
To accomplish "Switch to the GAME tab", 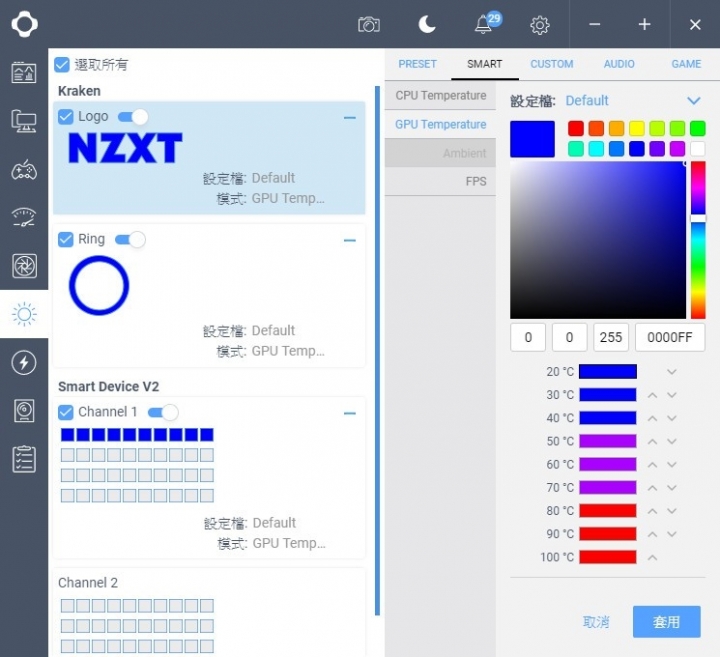I will 686,64.
